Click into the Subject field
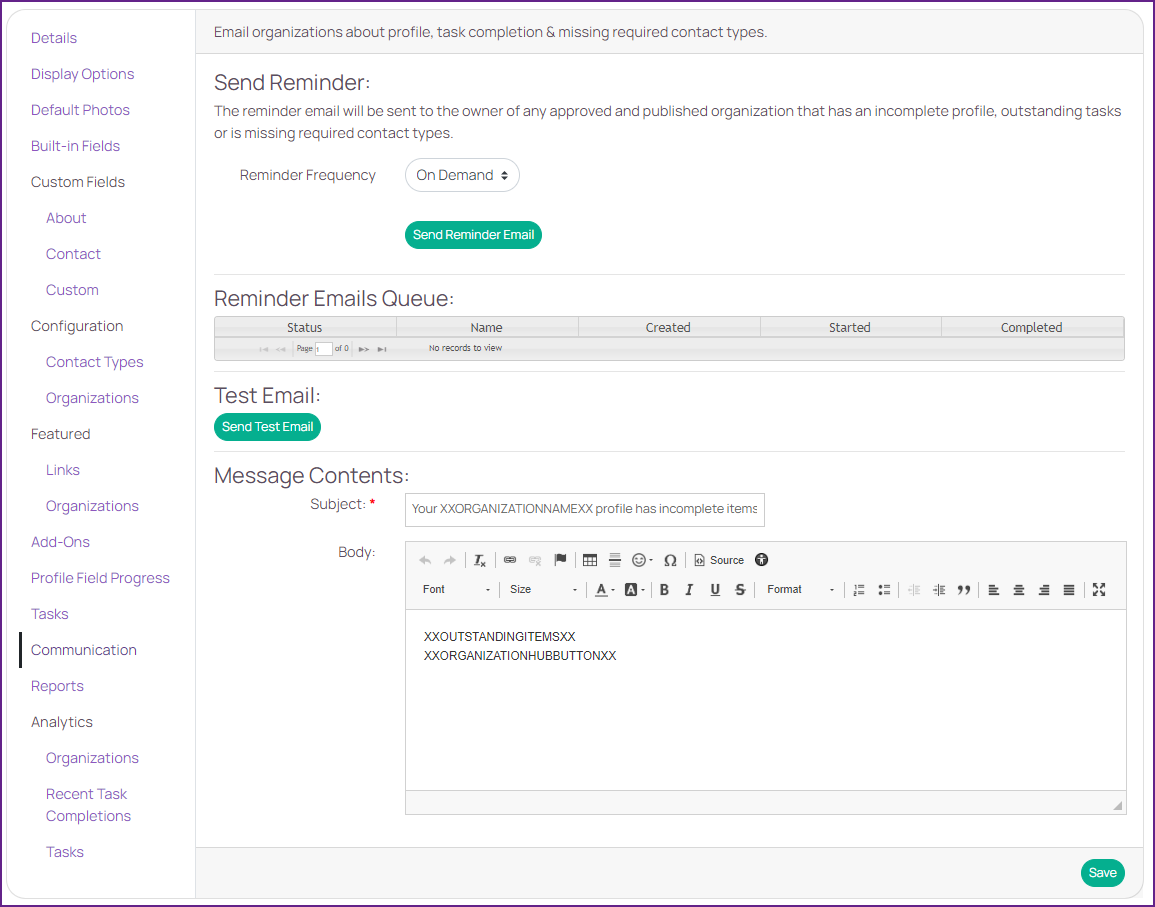 585,510
